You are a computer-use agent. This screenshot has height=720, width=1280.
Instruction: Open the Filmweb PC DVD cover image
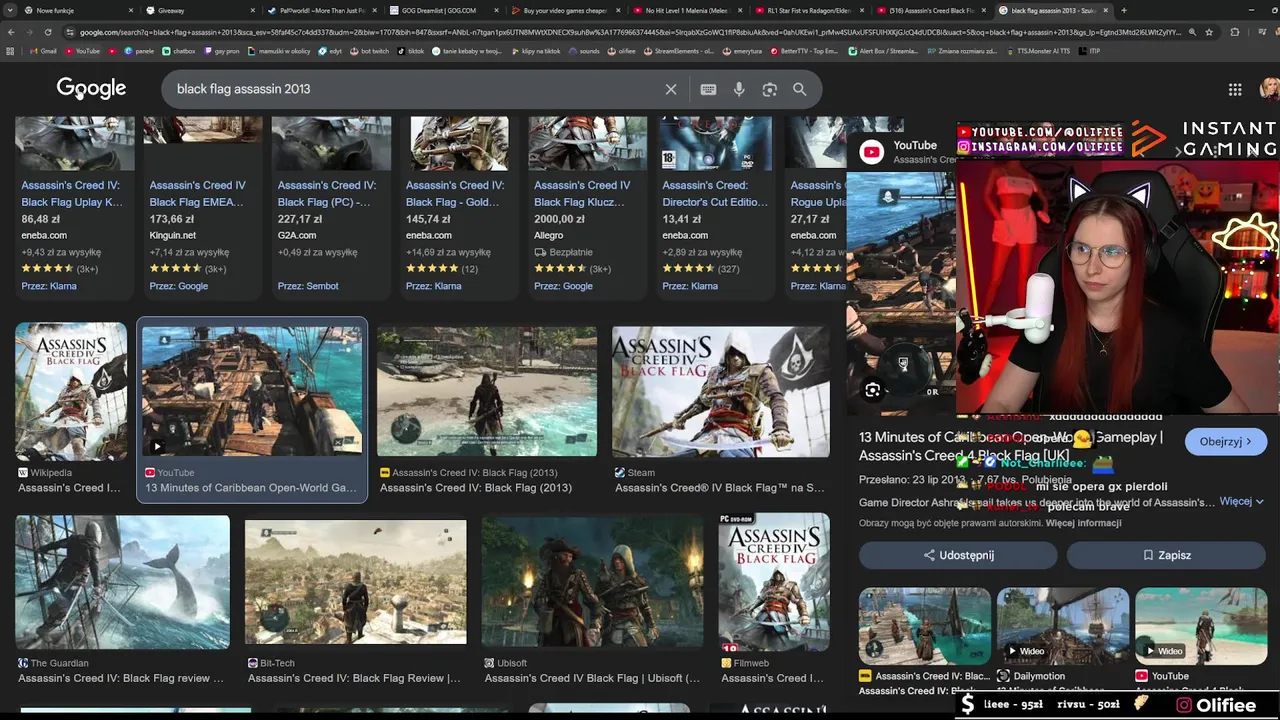(x=774, y=582)
